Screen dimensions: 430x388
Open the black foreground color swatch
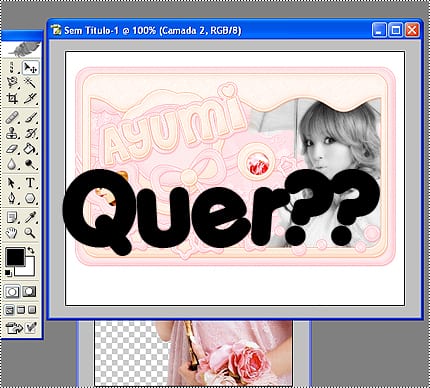15,256
